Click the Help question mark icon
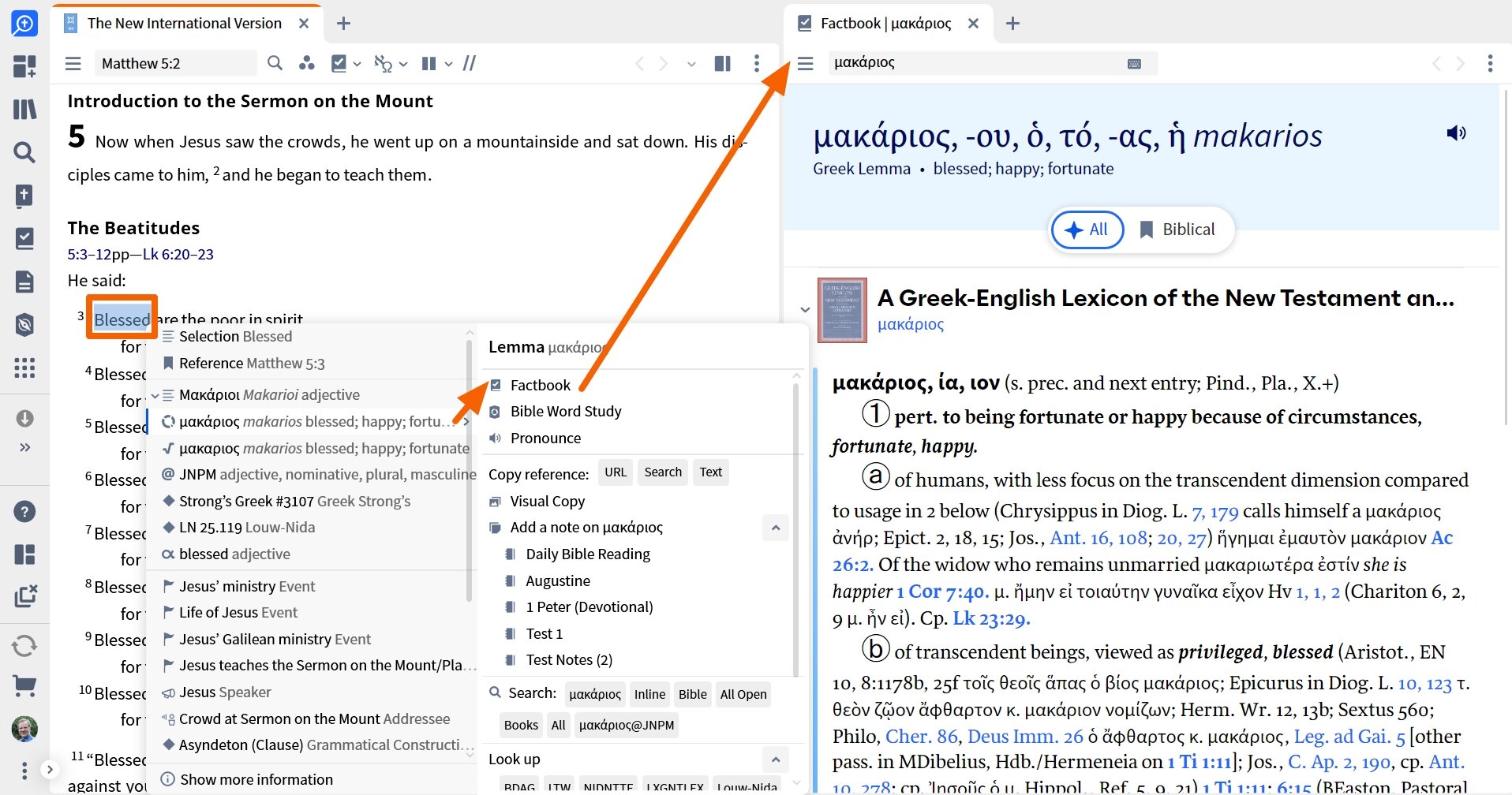The image size is (1512, 795). [x=24, y=512]
